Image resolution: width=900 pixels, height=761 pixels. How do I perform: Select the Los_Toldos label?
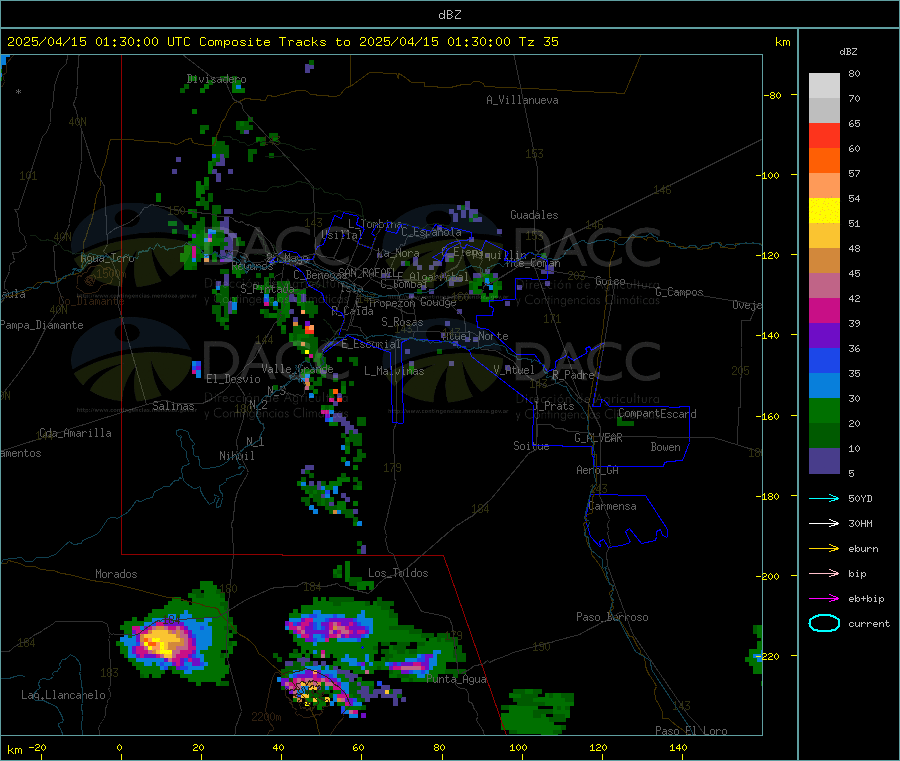coord(398,573)
